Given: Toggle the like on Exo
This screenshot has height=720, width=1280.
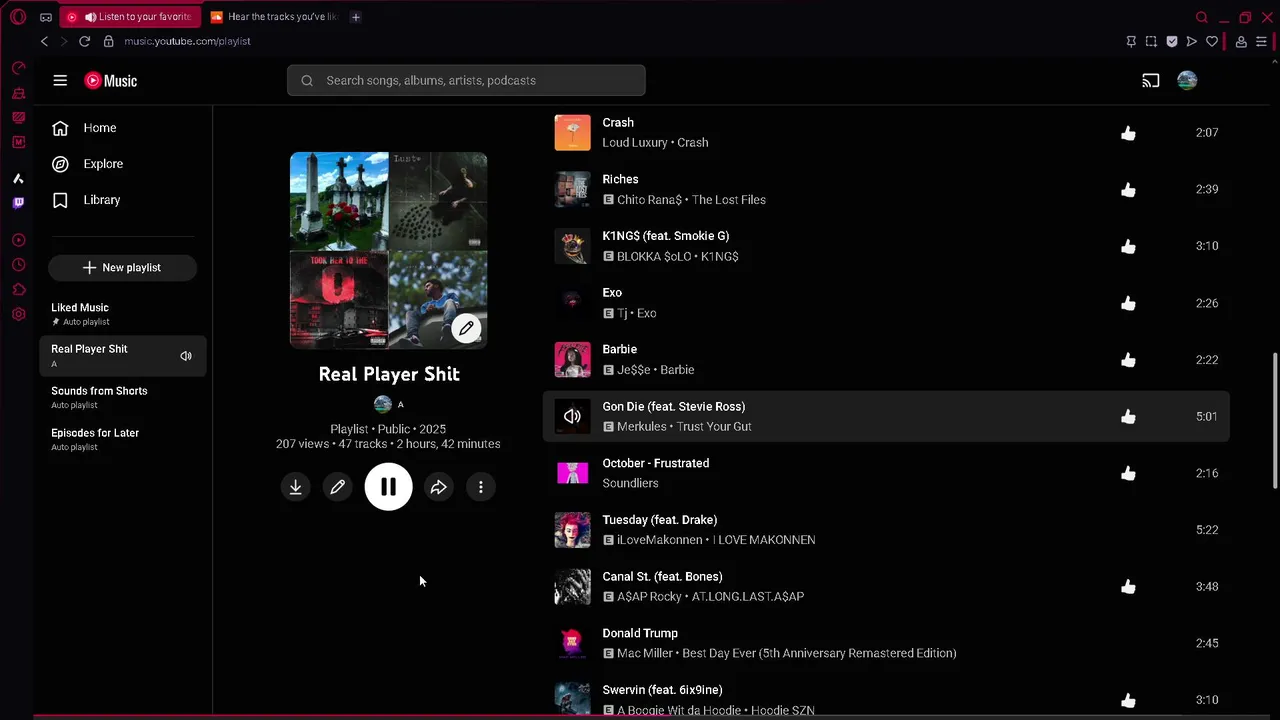Looking at the screenshot, I should pos(1128,303).
